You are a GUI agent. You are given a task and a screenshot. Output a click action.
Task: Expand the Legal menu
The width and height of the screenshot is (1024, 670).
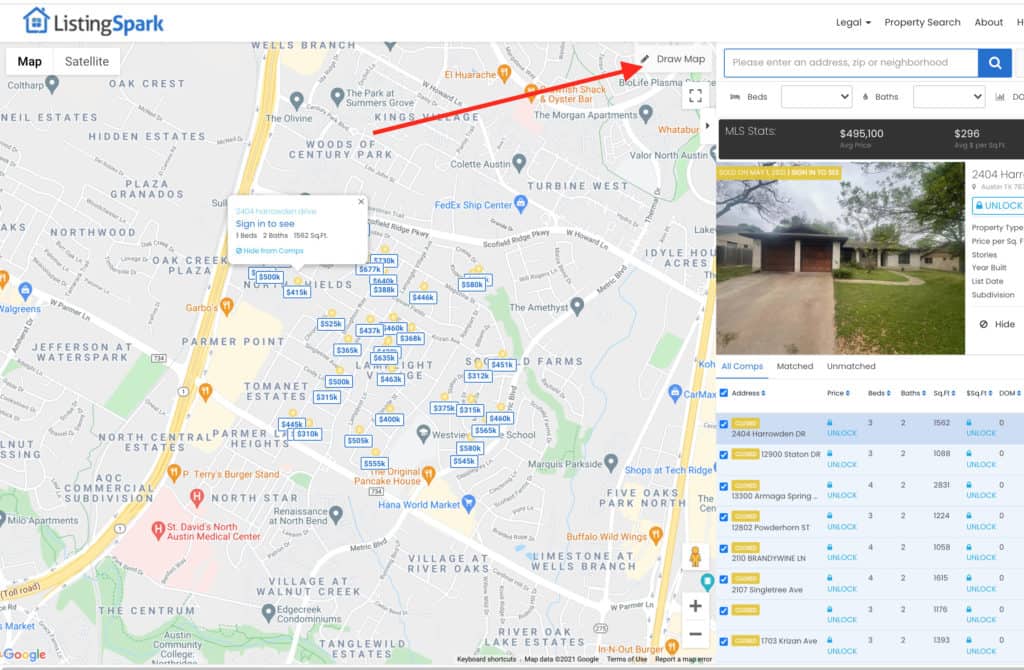853,22
